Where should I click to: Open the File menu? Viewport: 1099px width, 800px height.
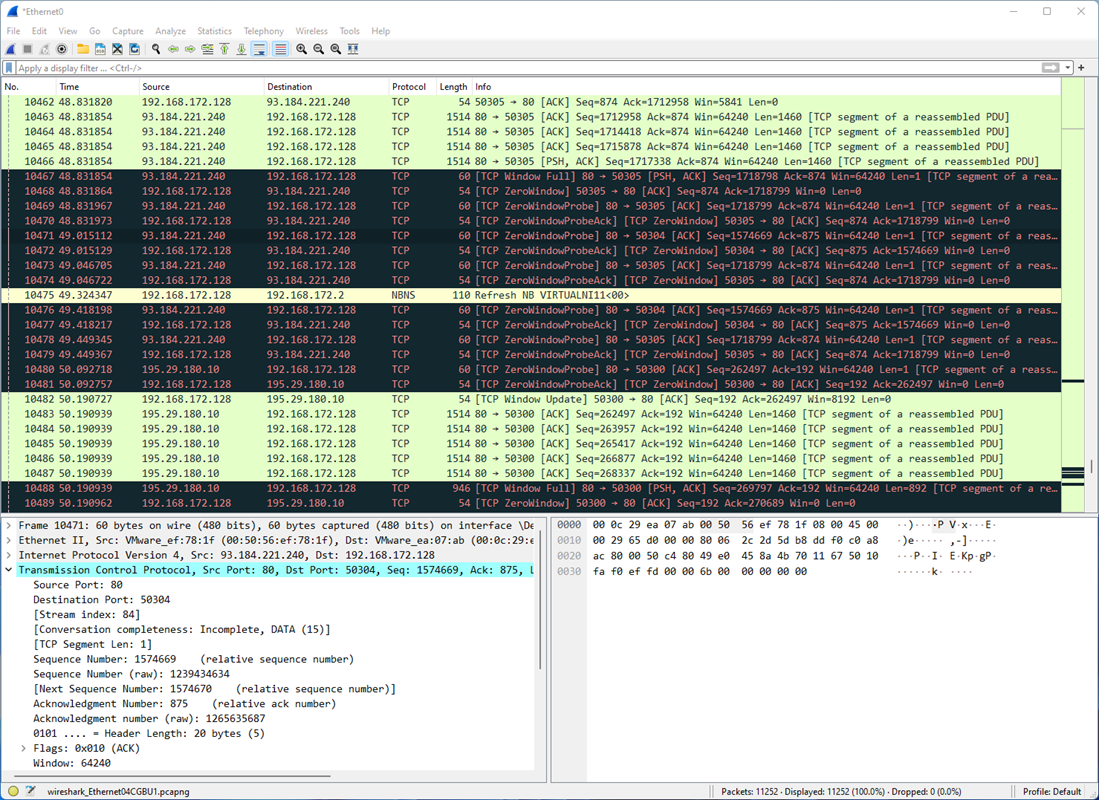click(13, 31)
